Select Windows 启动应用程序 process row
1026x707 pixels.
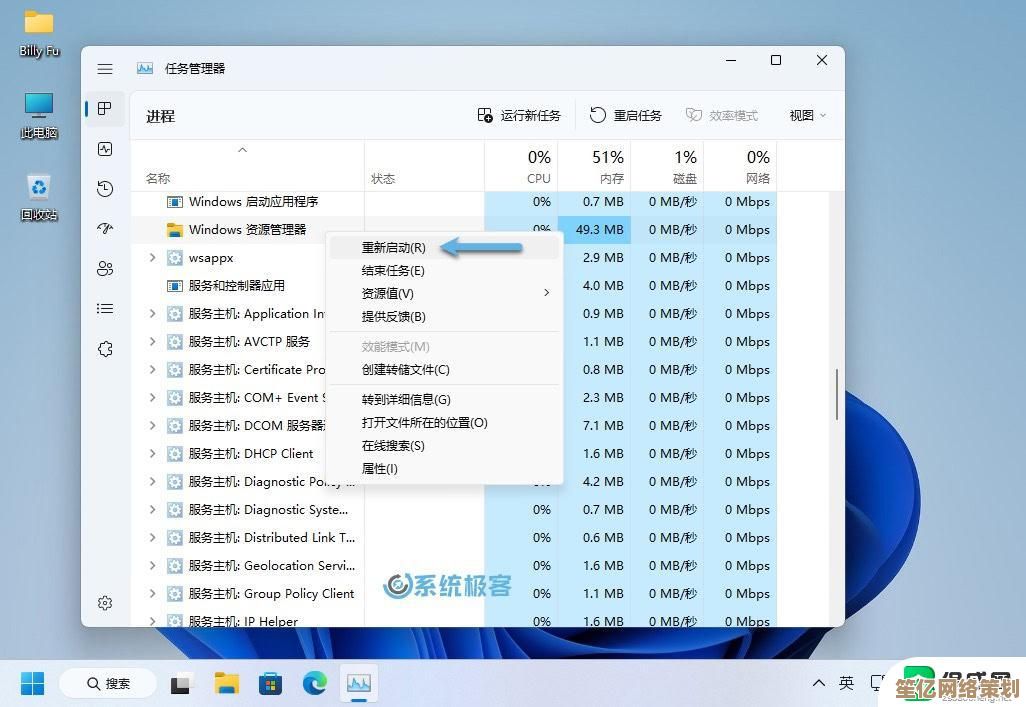point(453,202)
